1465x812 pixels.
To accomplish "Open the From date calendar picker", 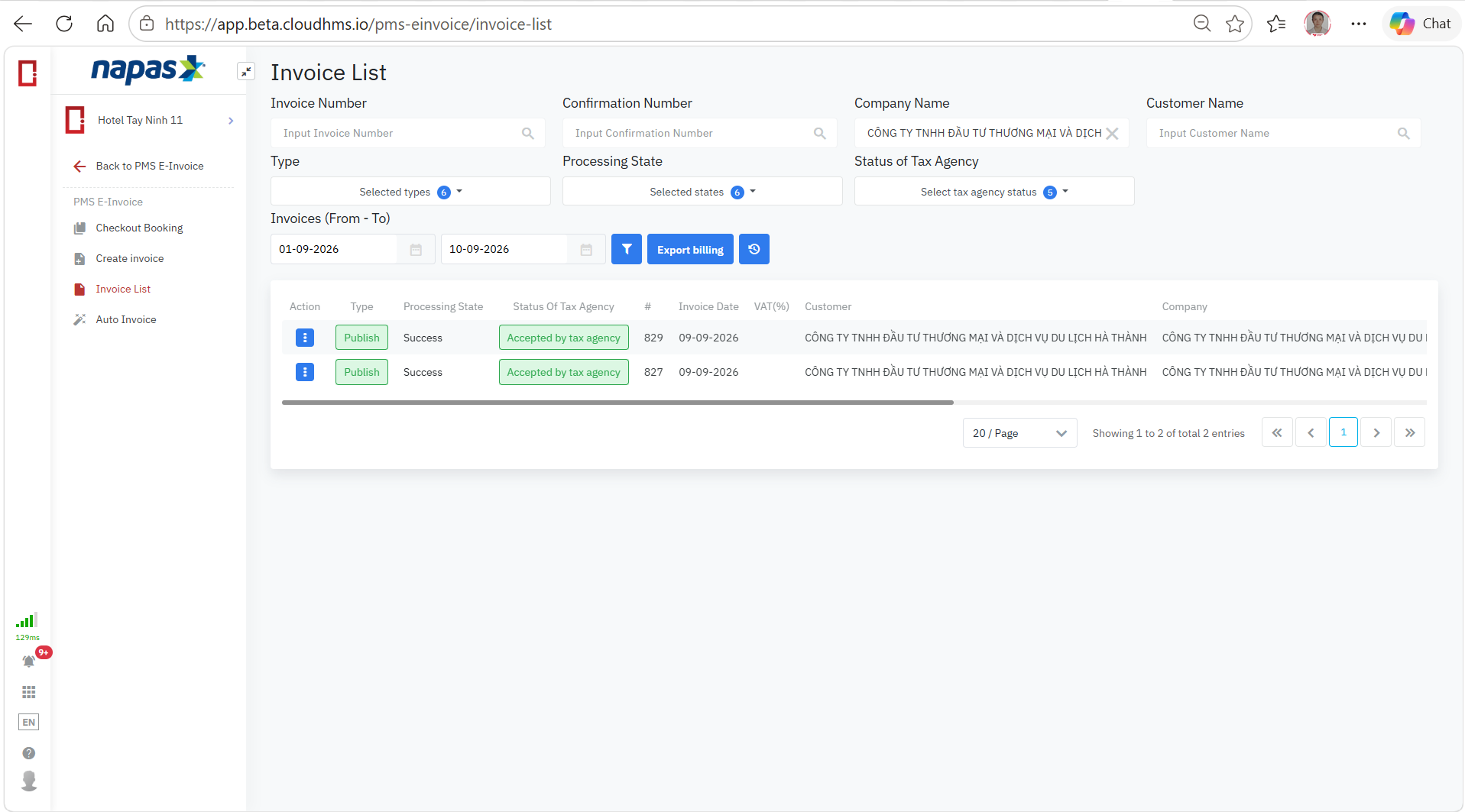I will [x=416, y=250].
